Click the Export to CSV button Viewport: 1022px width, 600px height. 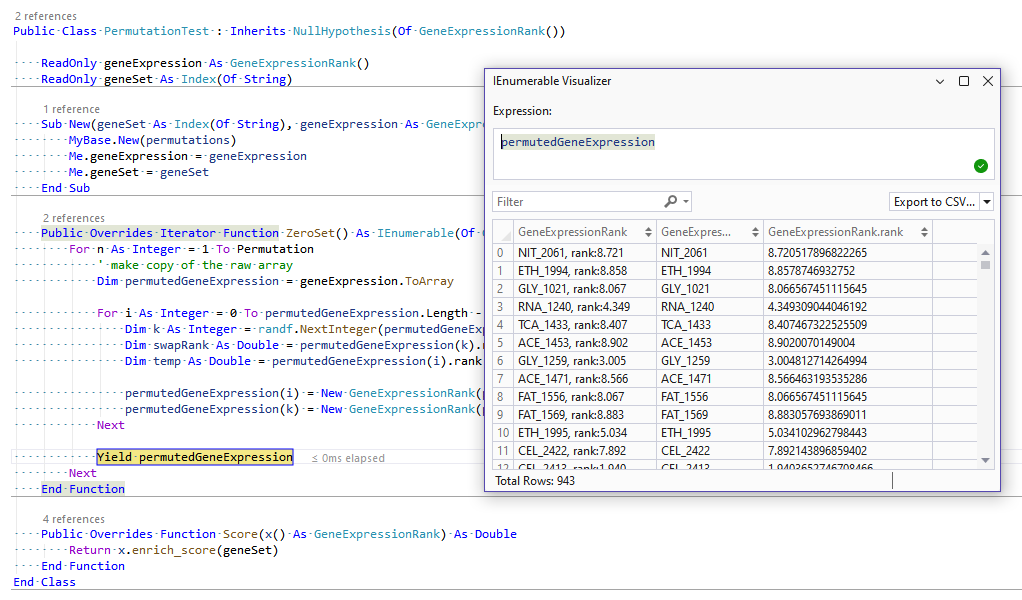pyautogui.click(x=934, y=202)
